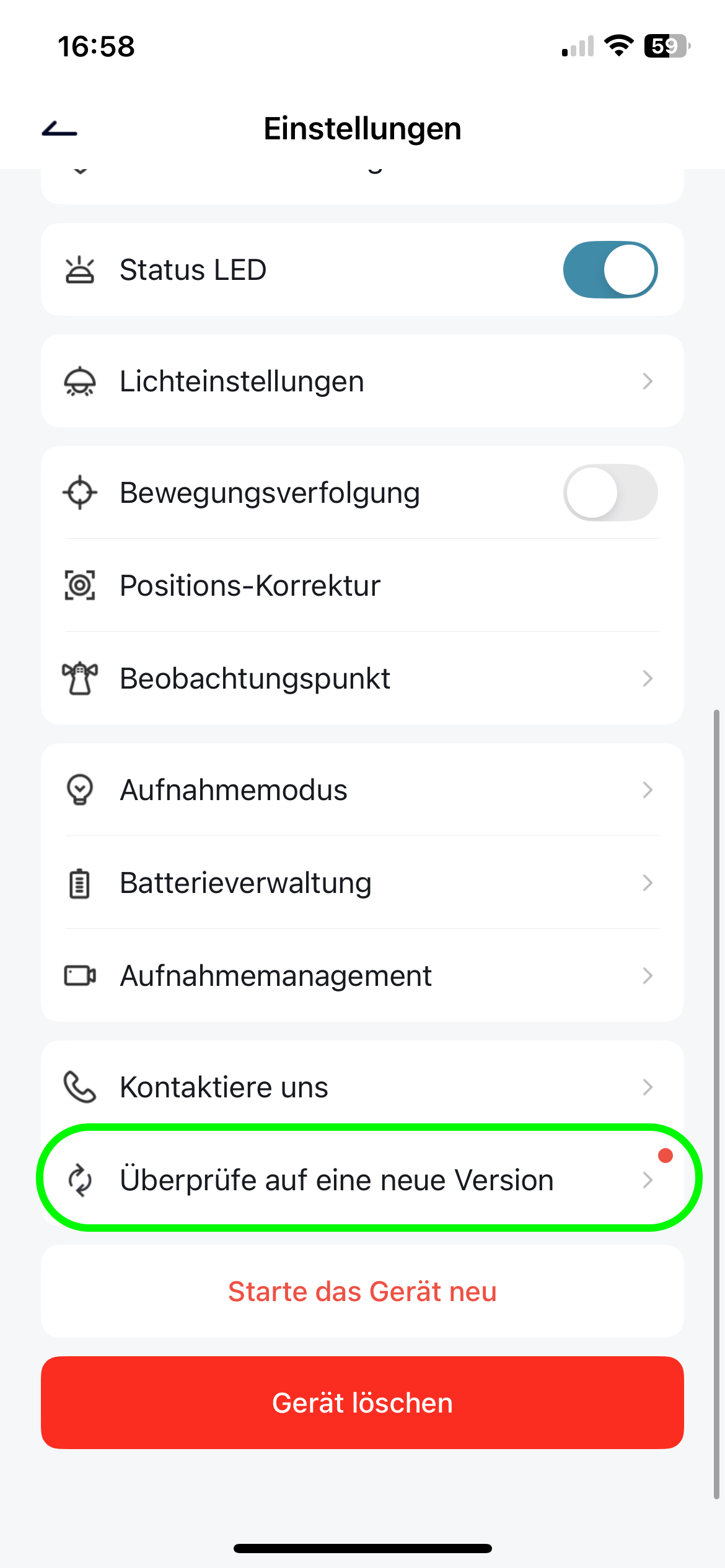Viewport: 725px width, 1568px height.
Task: Expand Lichteinstellungen via its chevron
Action: (648, 381)
